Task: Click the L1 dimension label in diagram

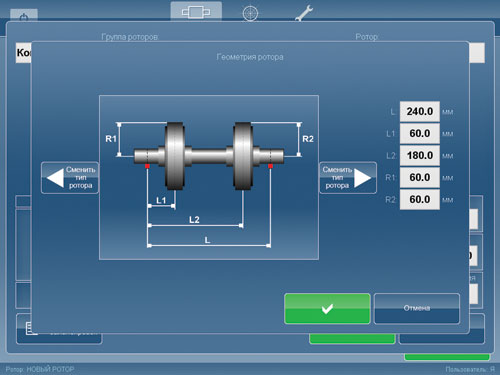Action: click(161, 200)
